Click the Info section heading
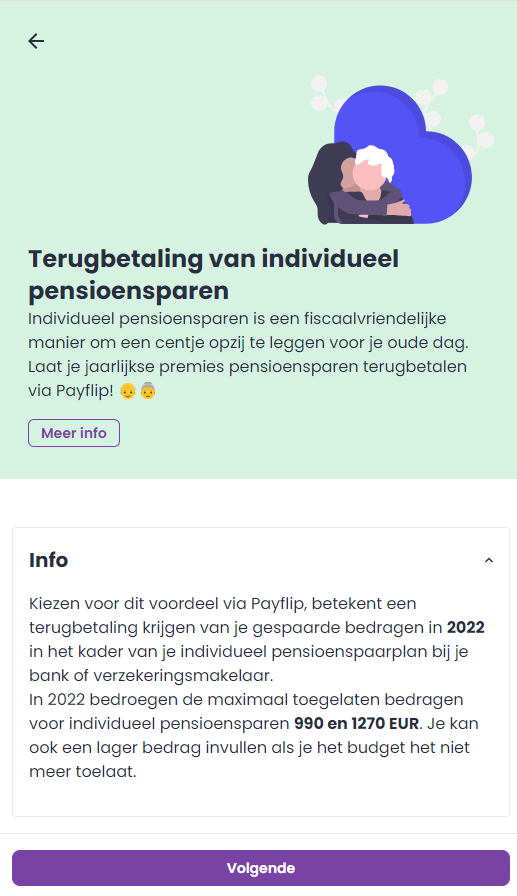The image size is (517, 896). (x=49, y=560)
